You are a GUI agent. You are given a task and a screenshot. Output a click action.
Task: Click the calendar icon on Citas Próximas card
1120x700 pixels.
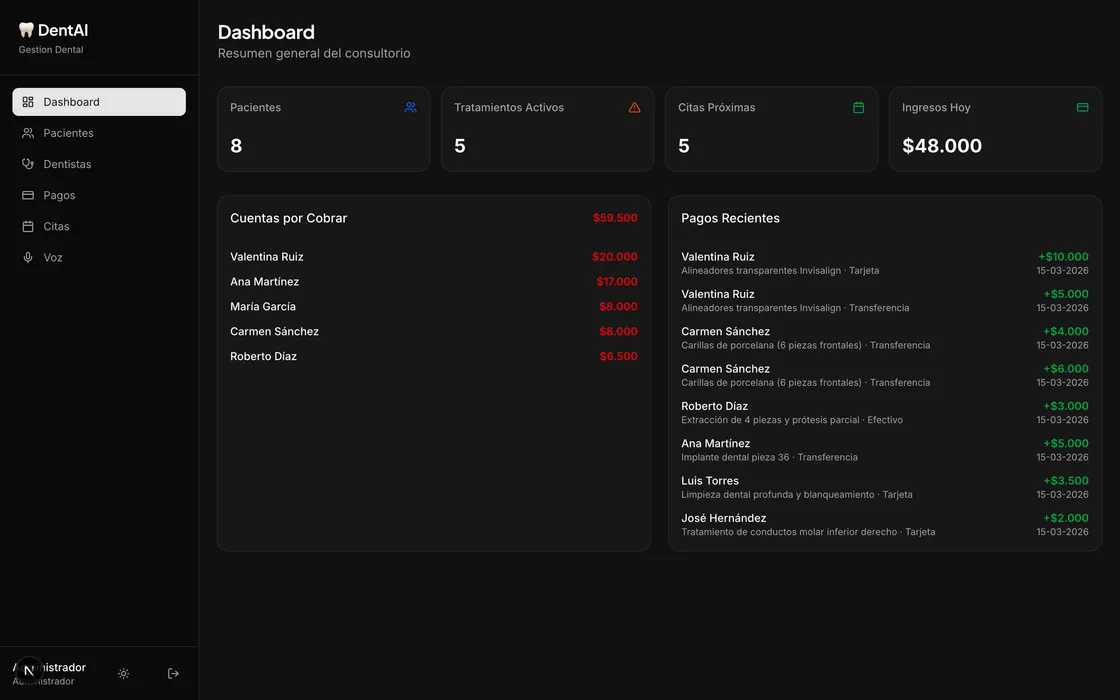pyautogui.click(x=858, y=107)
